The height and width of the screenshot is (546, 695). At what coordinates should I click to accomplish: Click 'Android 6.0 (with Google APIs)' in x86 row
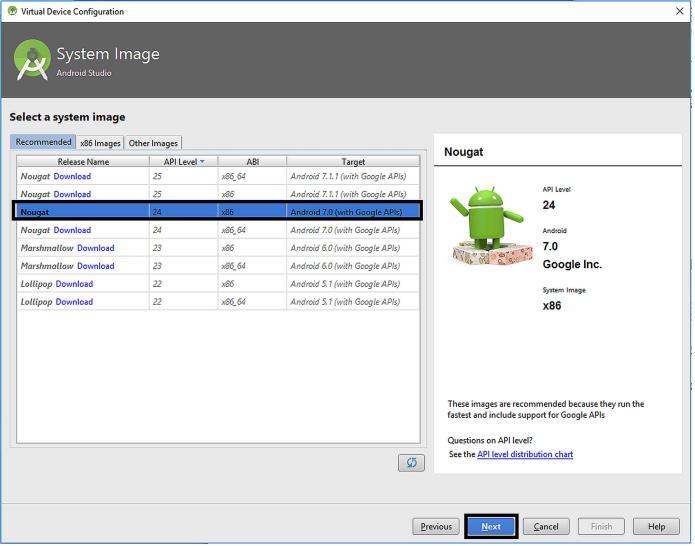tap(345, 248)
